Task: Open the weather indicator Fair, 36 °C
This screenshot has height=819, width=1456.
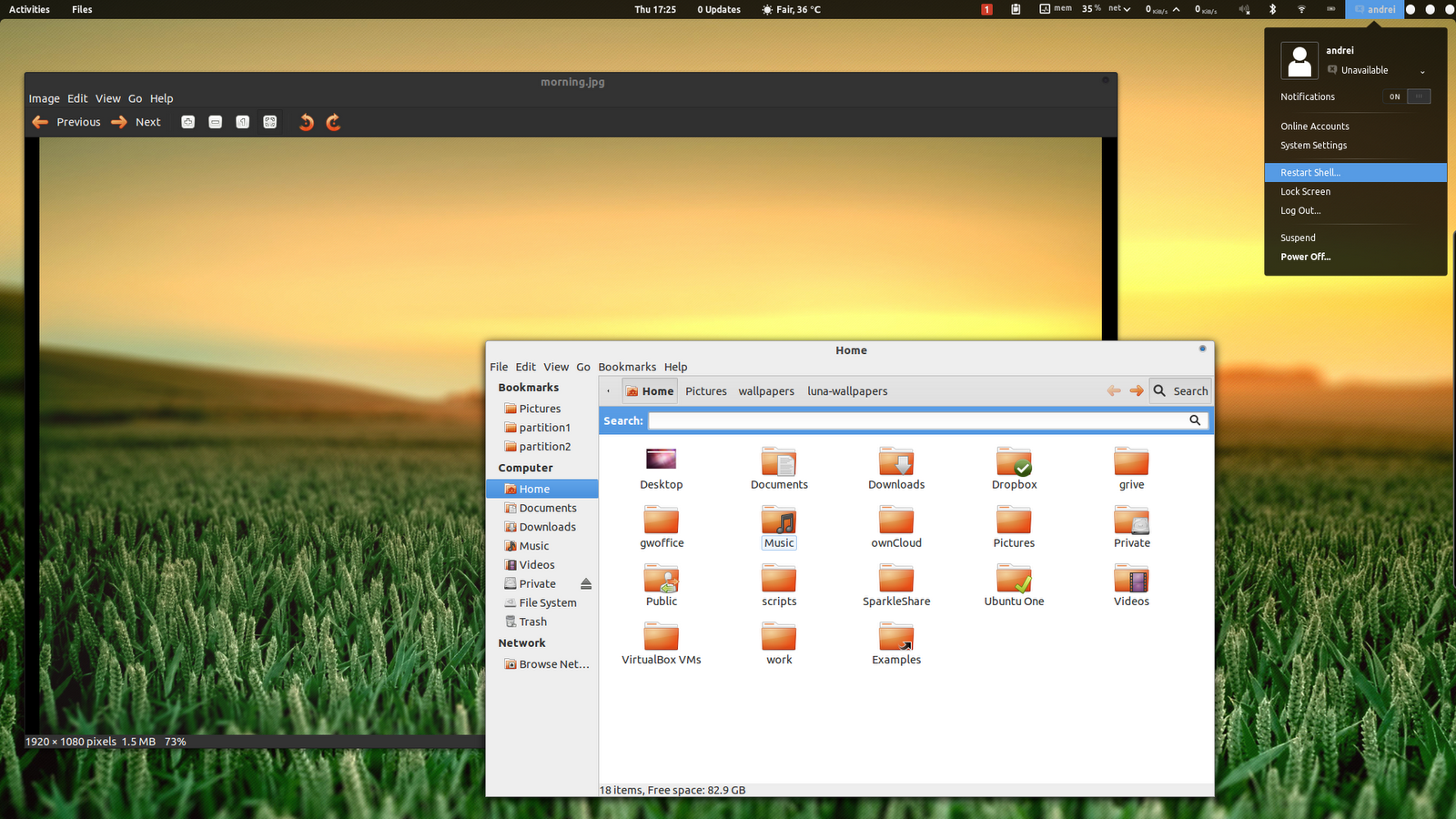Action: click(x=791, y=9)
